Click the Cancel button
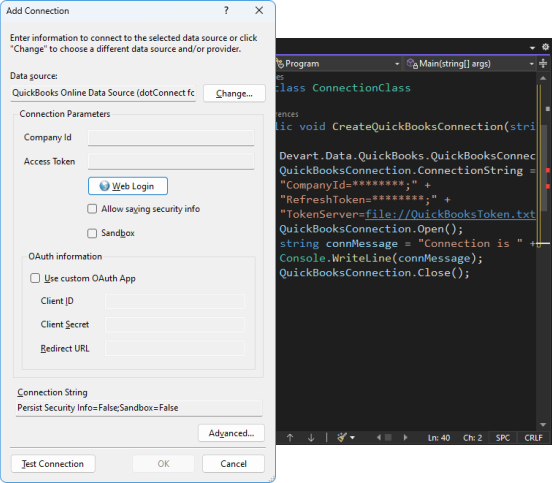This screenshot has width=552, height=483. click(233, 464)
